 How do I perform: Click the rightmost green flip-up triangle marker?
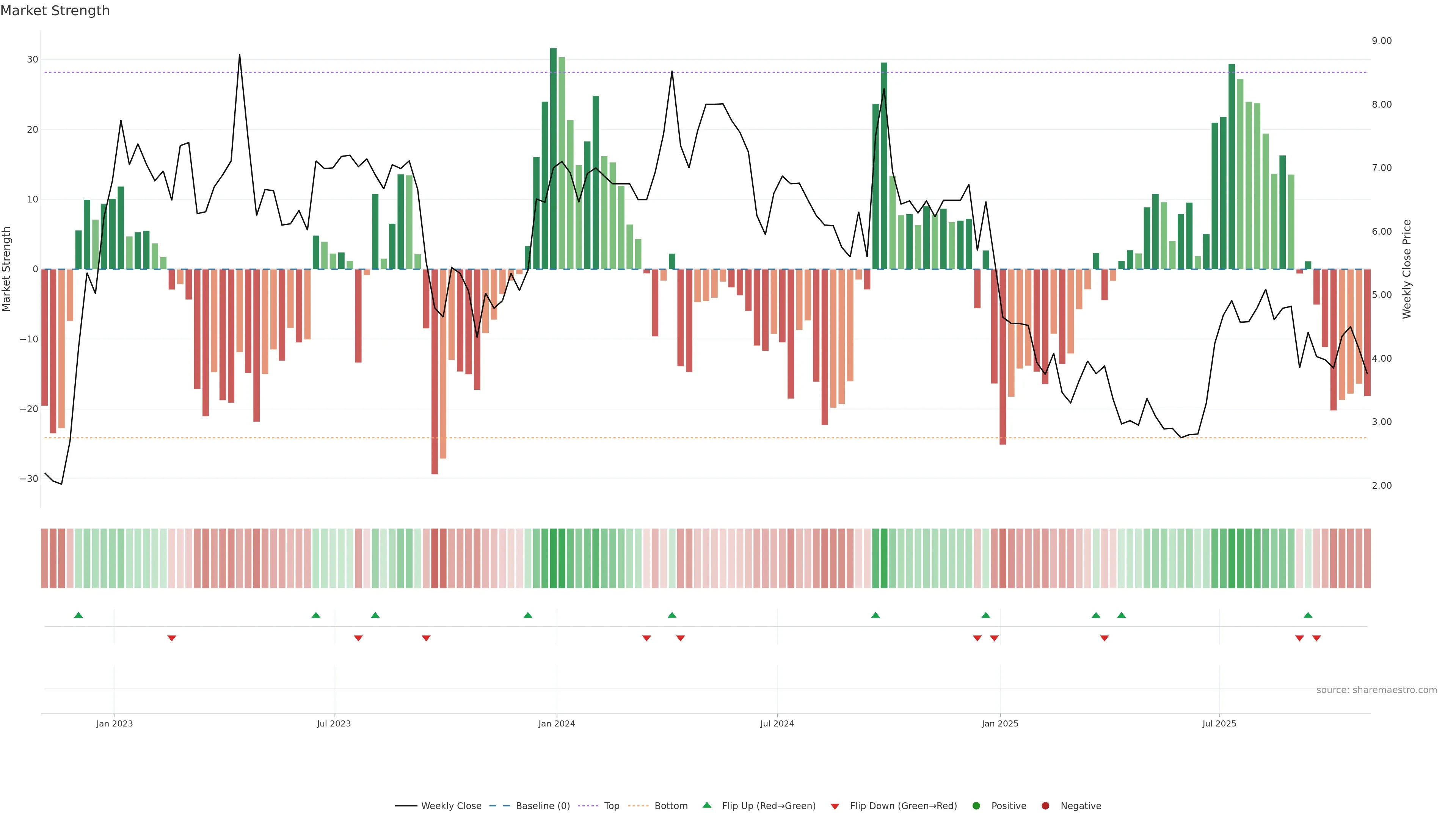pos(1308,615)
